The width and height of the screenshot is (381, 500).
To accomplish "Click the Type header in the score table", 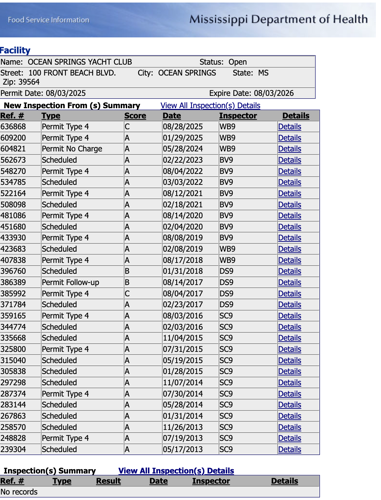I will click(51, 116).
